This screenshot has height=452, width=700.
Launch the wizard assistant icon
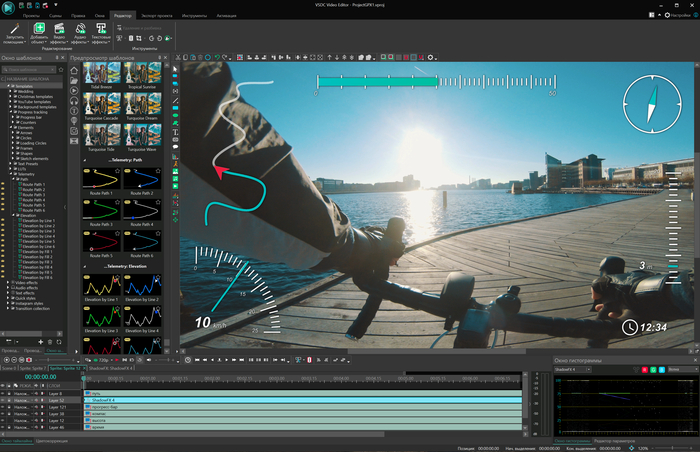tap(14, 33)
